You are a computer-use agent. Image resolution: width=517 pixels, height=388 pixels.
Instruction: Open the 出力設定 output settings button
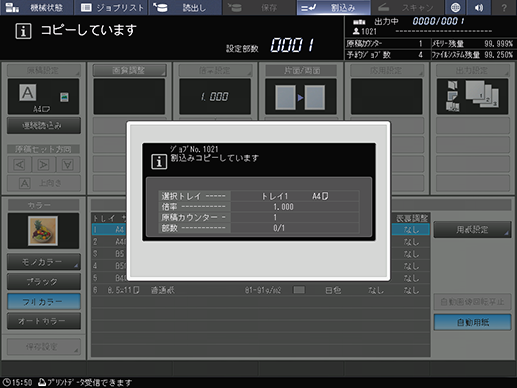[472, 70]
